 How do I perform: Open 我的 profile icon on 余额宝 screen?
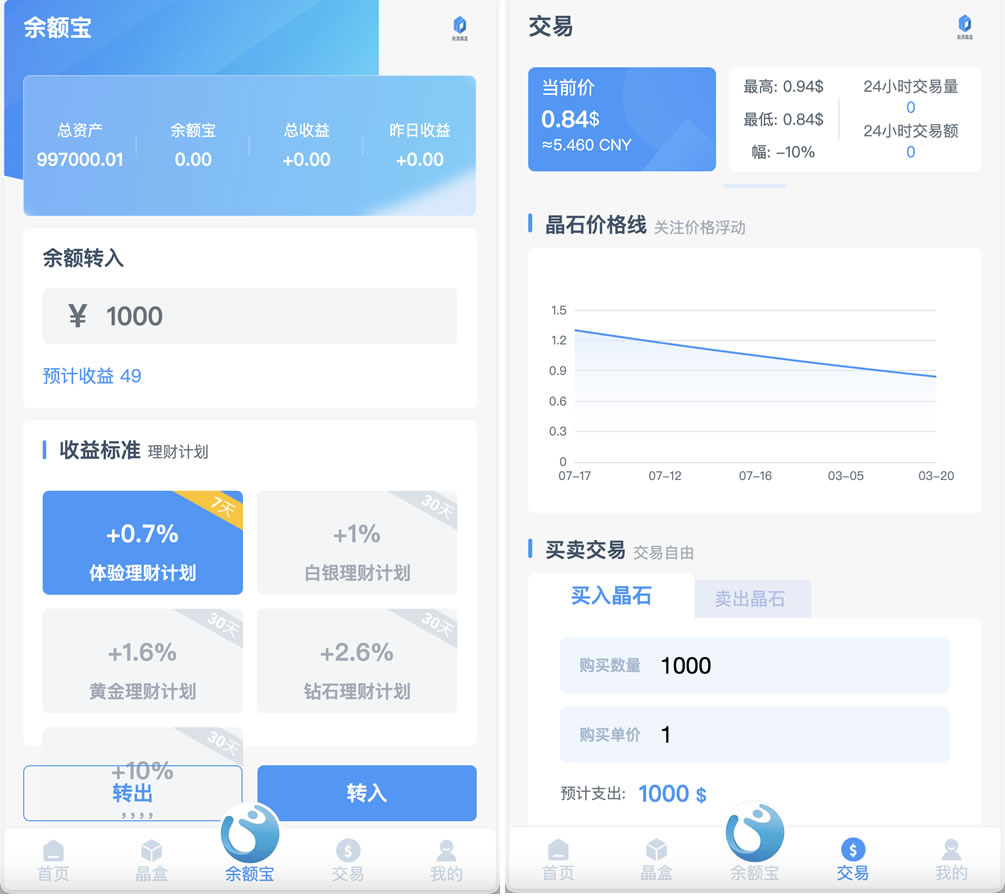click(x=446, y=851)
